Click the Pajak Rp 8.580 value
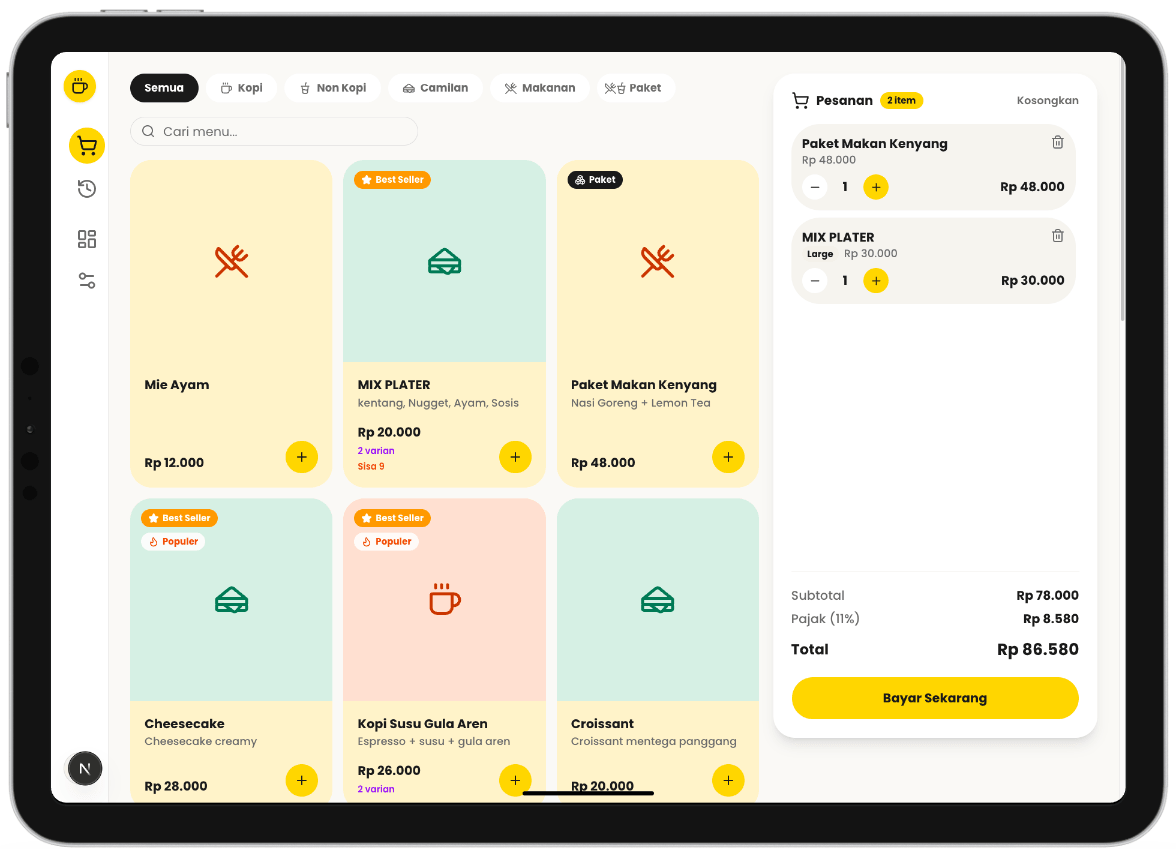1176x849 pixels. (1051, 619)
